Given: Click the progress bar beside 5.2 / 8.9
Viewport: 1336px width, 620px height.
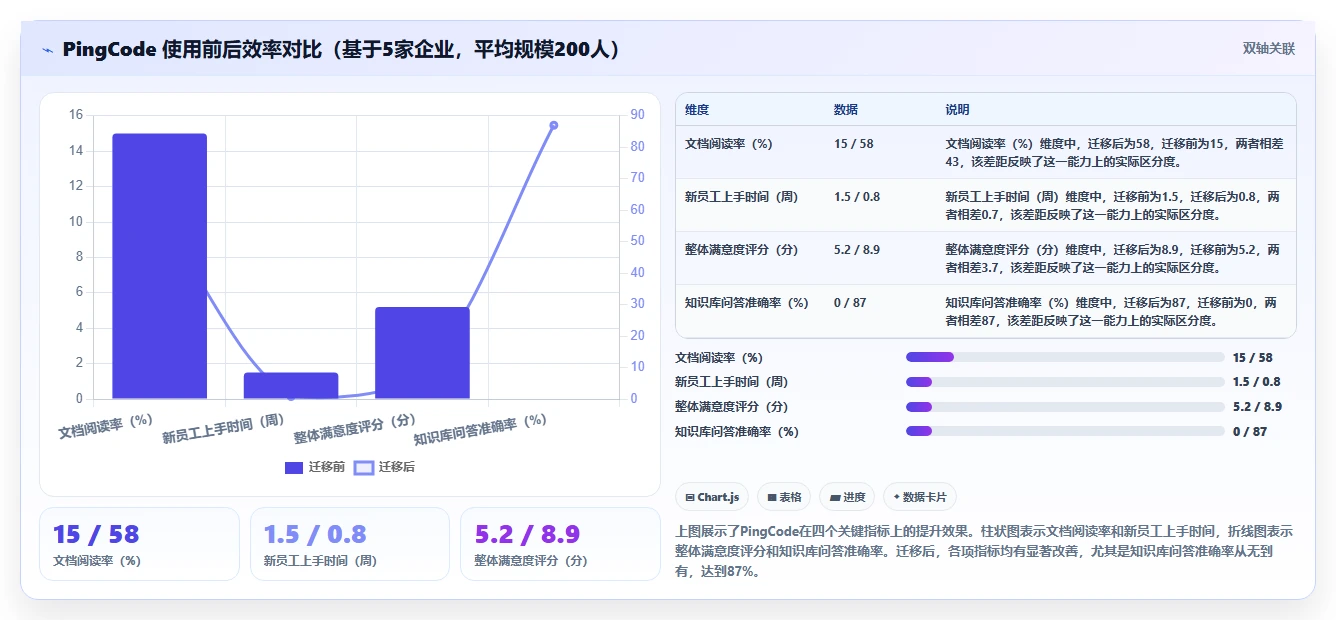Looking at the screenshot, I should (1065, 406).
